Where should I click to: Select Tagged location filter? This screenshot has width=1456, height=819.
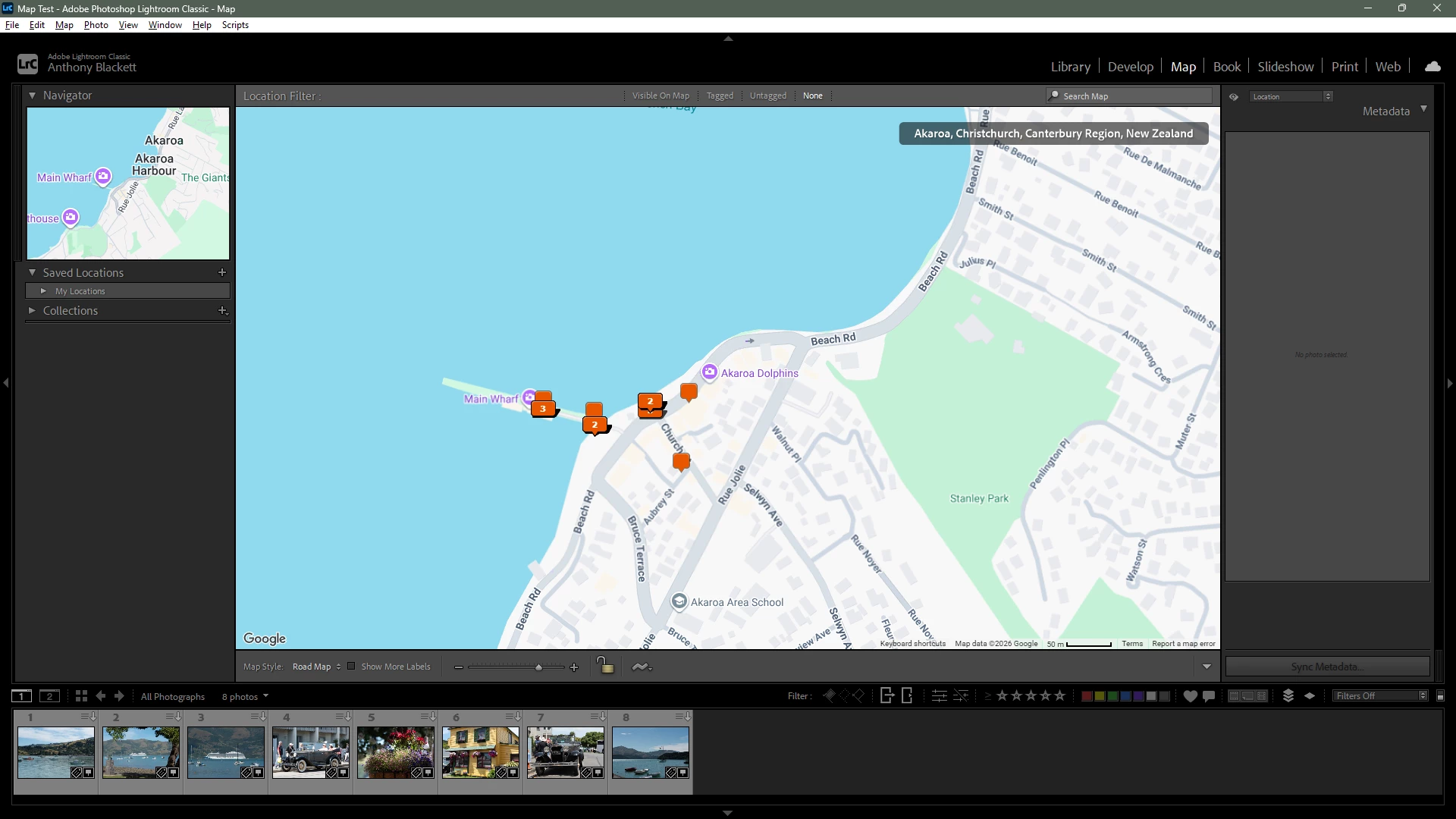tap(720, 96)
